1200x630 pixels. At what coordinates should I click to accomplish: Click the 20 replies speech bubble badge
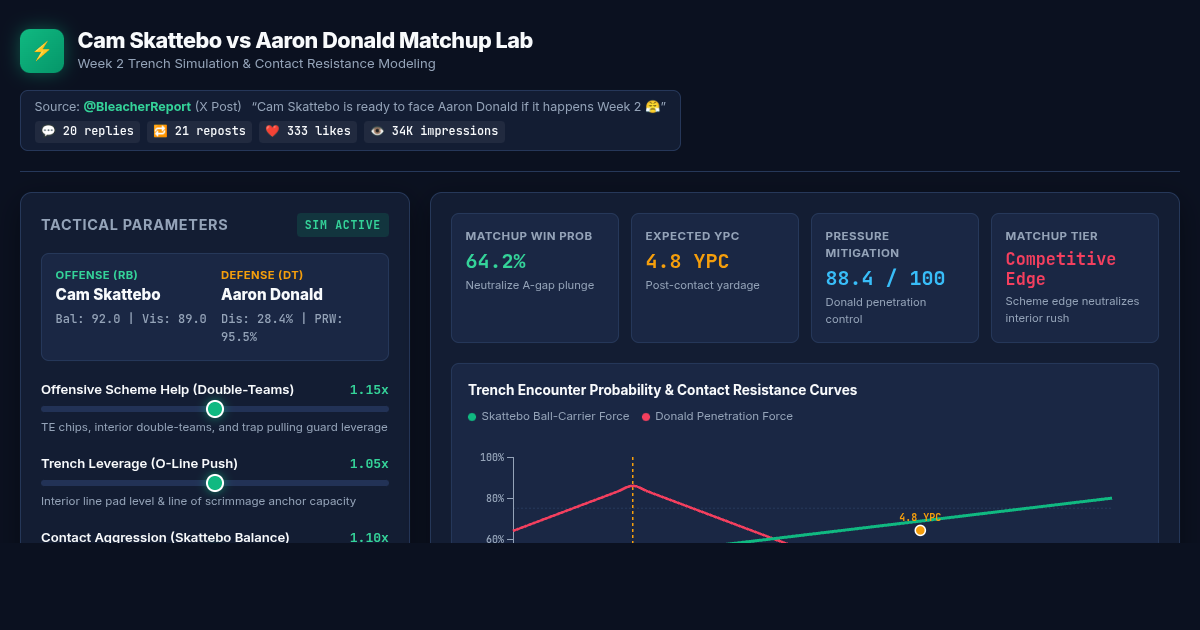click(88, 131)
